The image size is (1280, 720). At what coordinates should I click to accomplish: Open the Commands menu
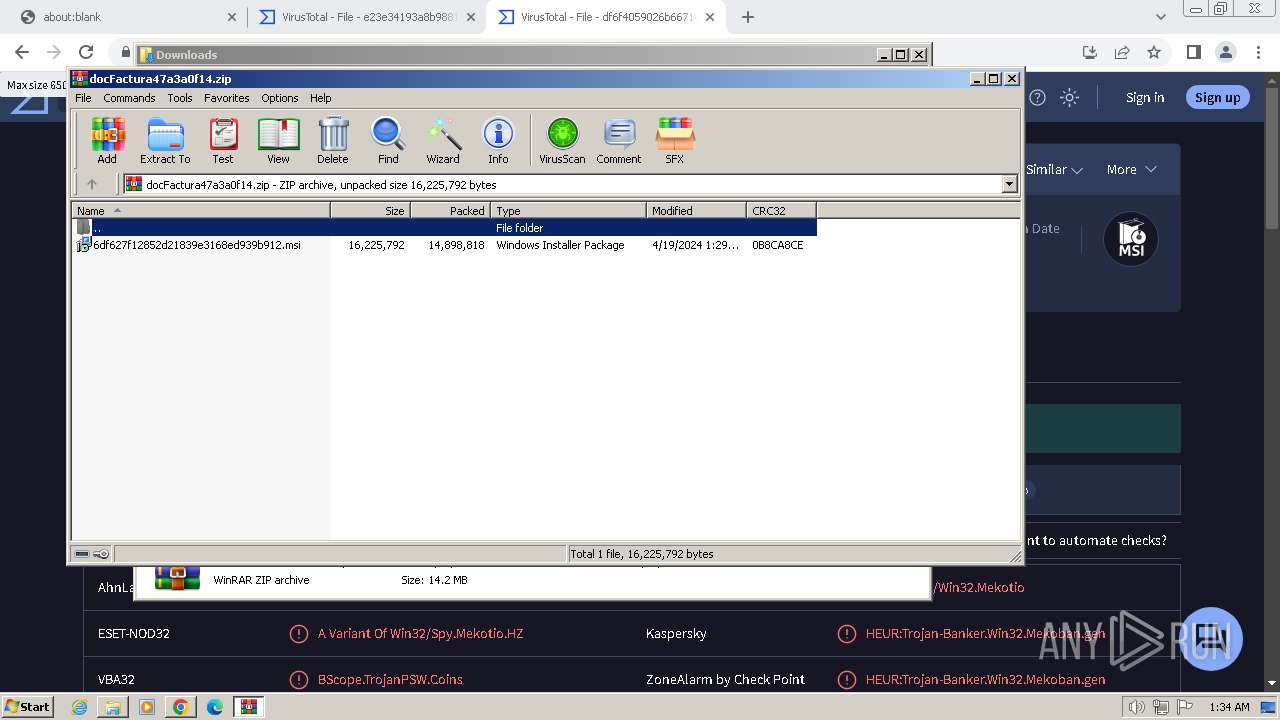coord(129,98)
